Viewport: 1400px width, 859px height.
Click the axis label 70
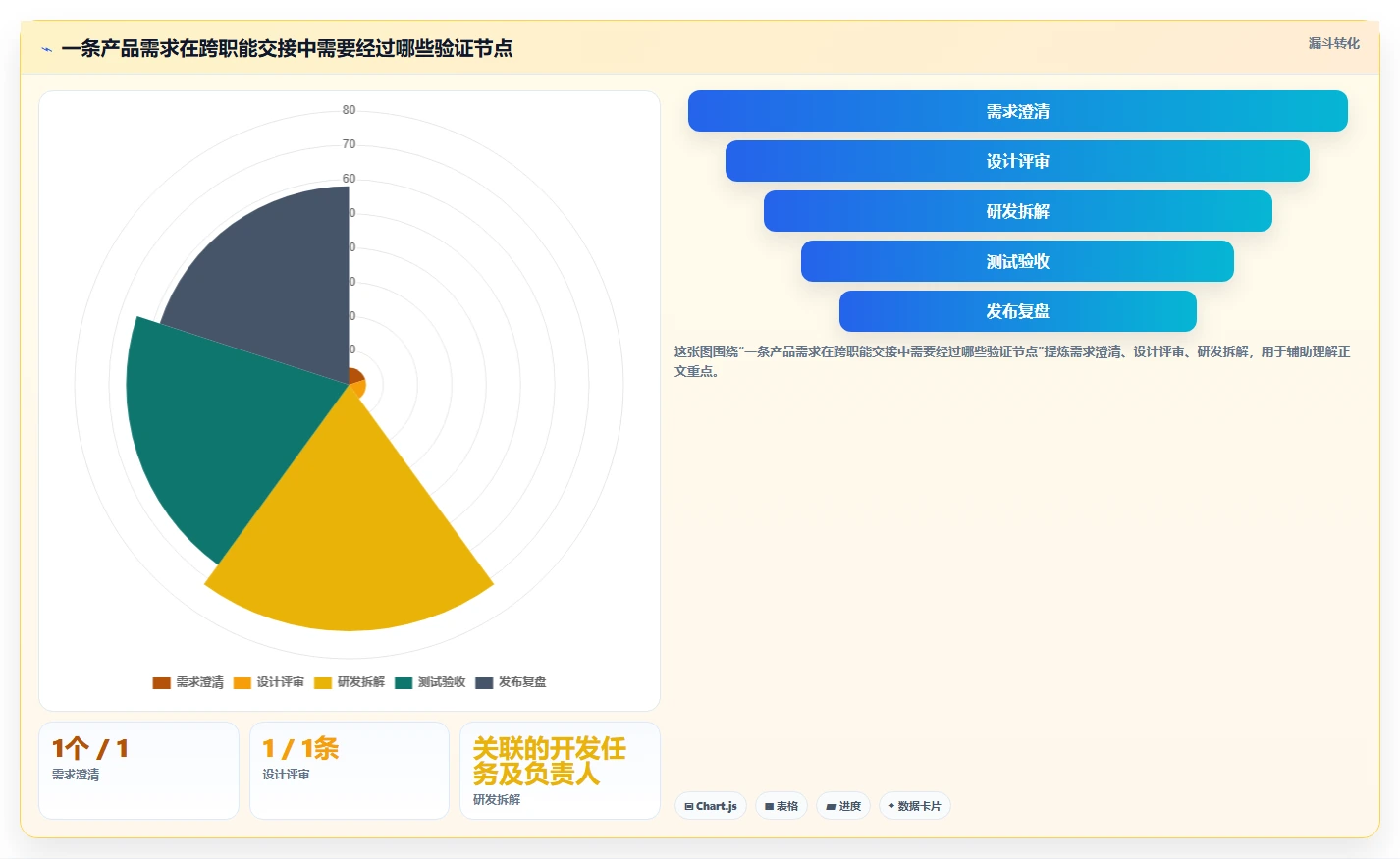[x=349, y=144]
